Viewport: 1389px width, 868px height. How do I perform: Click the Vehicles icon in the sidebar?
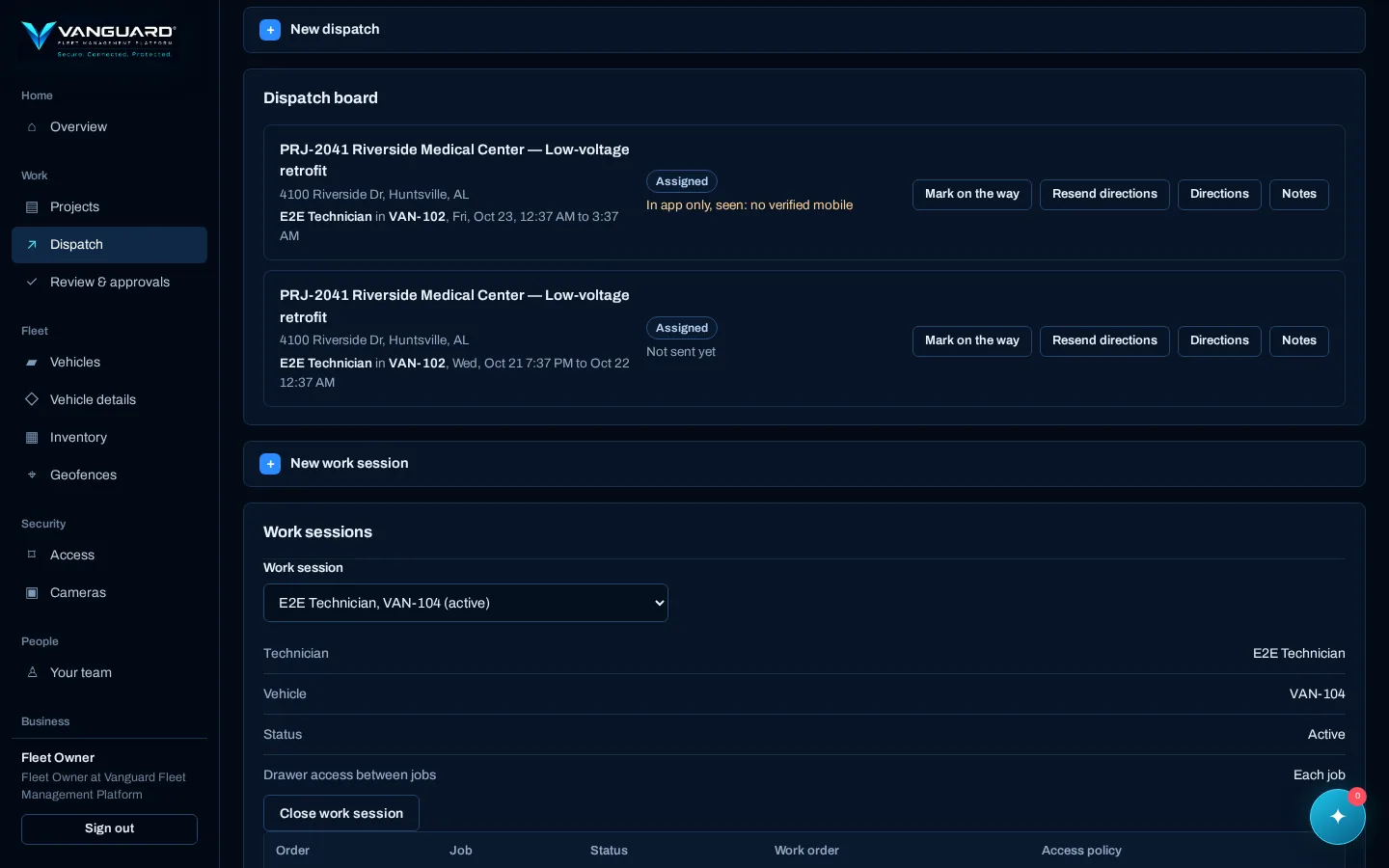pyautogui.click(x=32, y=363)
